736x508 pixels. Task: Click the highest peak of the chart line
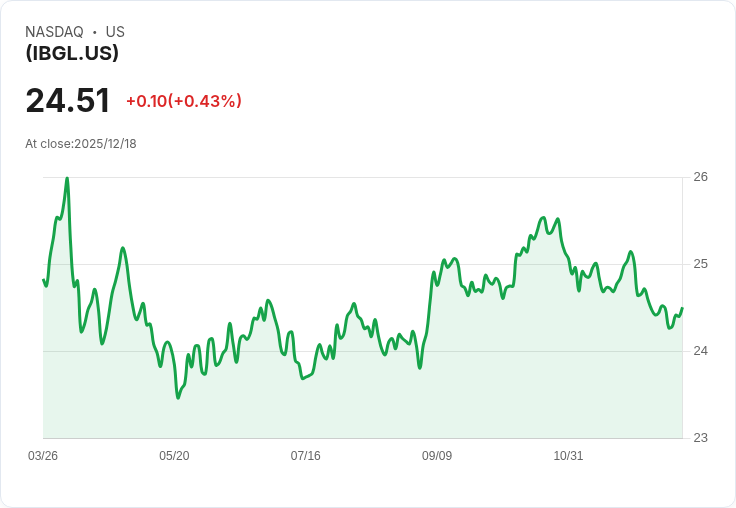click(67, 178)
